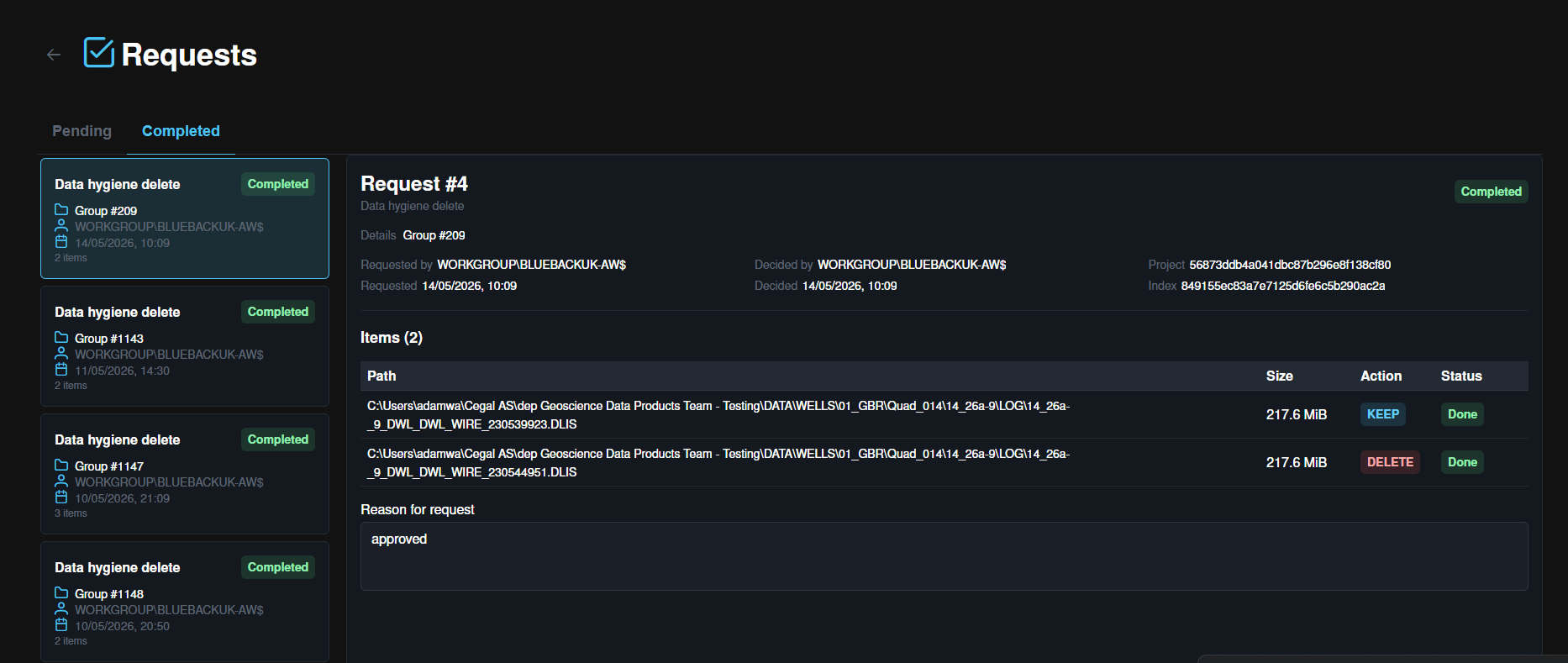Click the Items (2) heading

pyautogui.click(x=392, y=338)
